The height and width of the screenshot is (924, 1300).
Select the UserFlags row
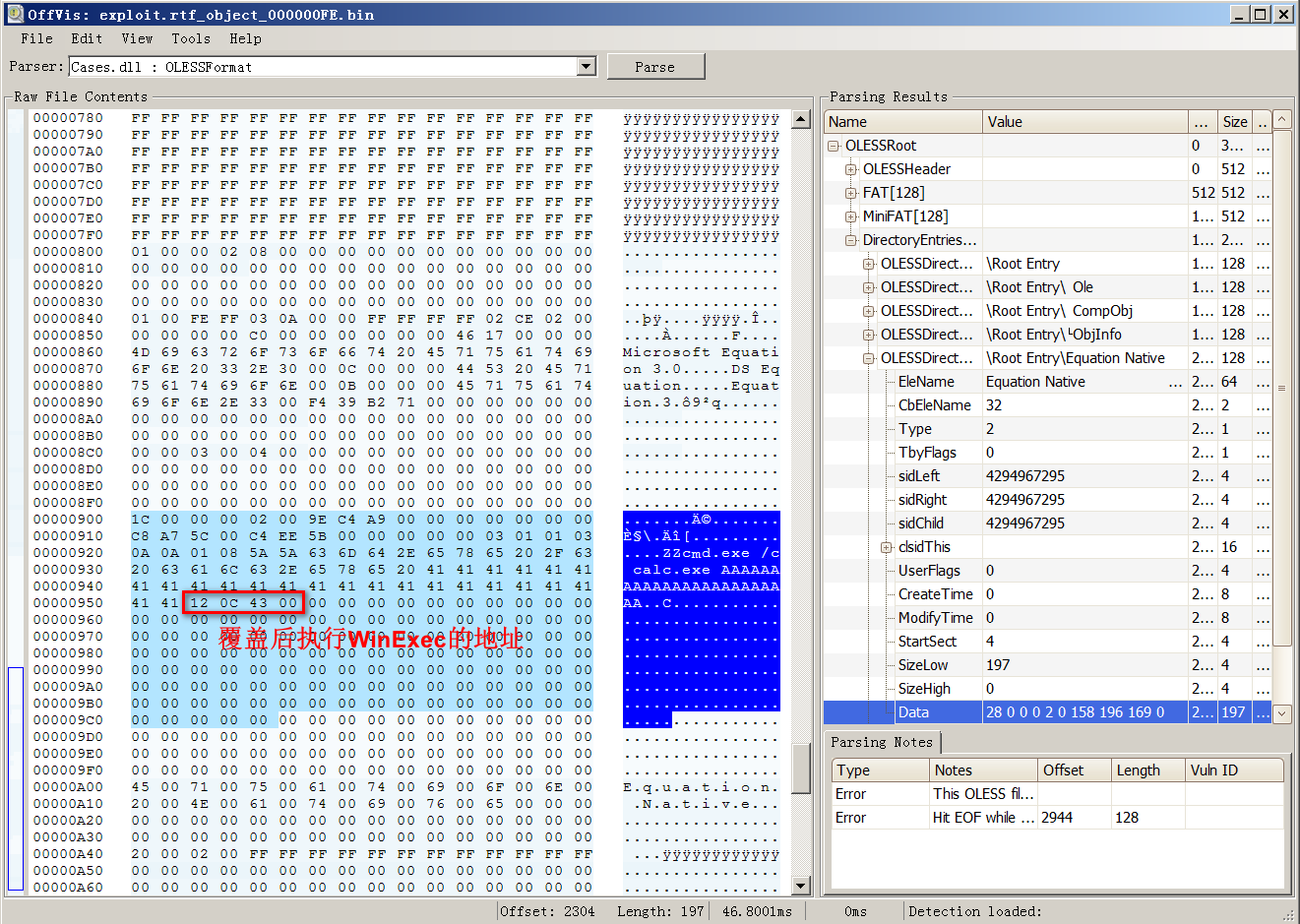click(1047, 571)
